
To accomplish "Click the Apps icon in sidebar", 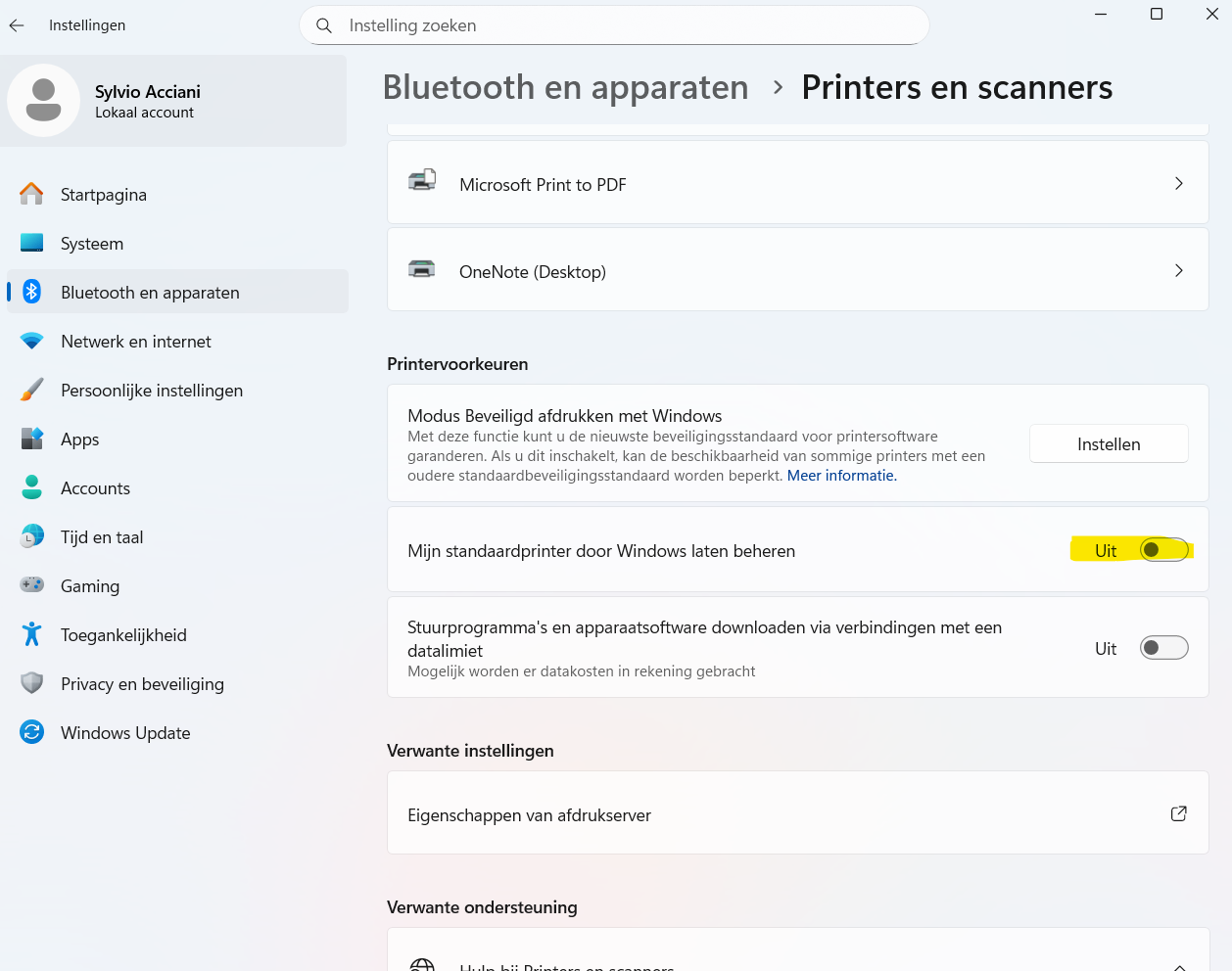I will [x=31, y=439].
